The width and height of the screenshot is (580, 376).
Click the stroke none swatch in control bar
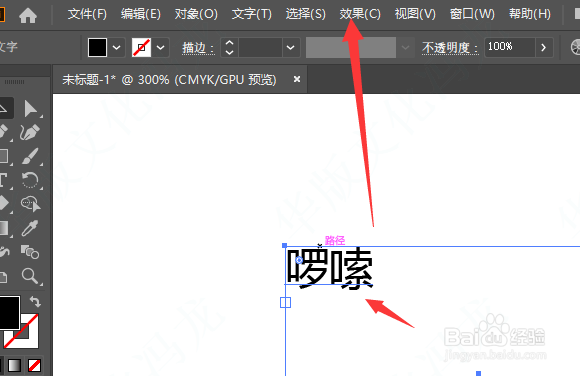(141, 47)
